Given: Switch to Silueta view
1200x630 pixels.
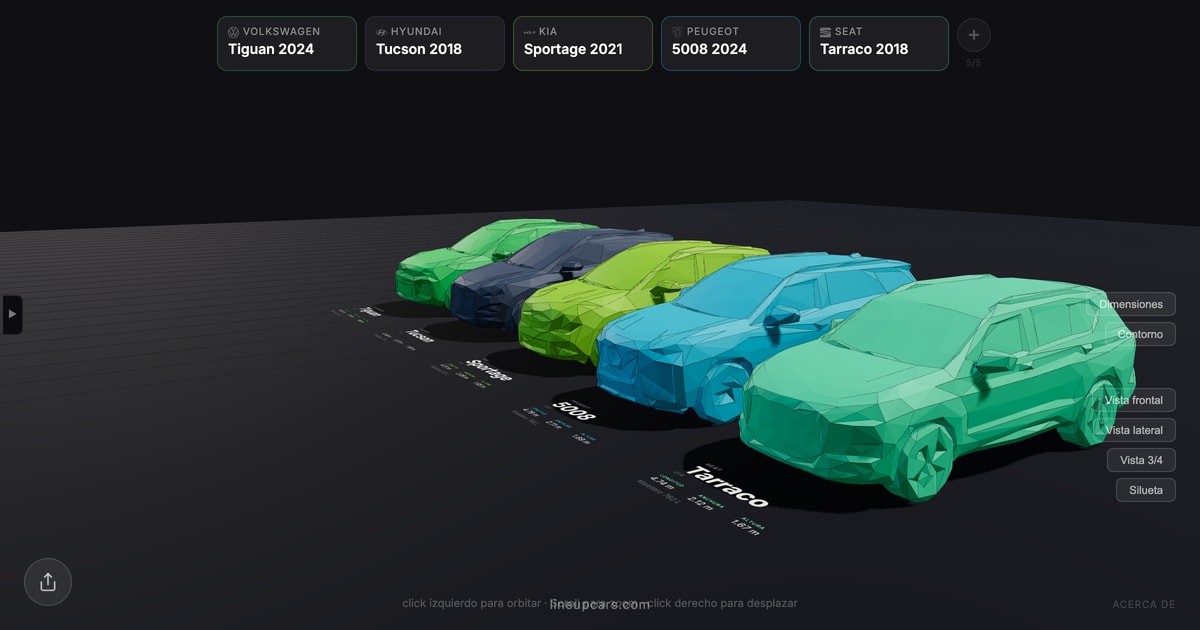Looking at the screenshot, I should [1146, 490].
